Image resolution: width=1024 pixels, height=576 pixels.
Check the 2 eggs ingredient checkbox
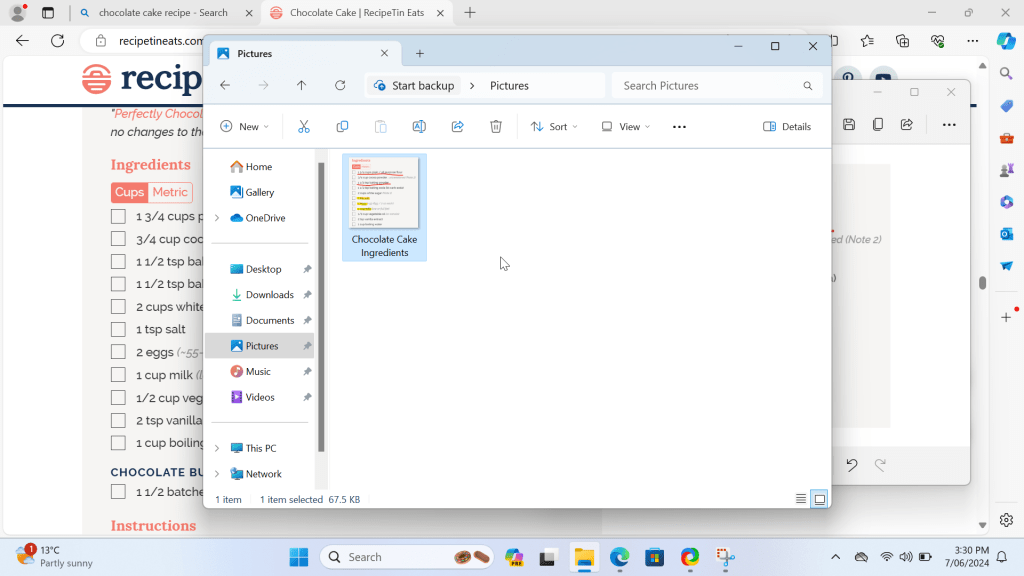(118, 352)
